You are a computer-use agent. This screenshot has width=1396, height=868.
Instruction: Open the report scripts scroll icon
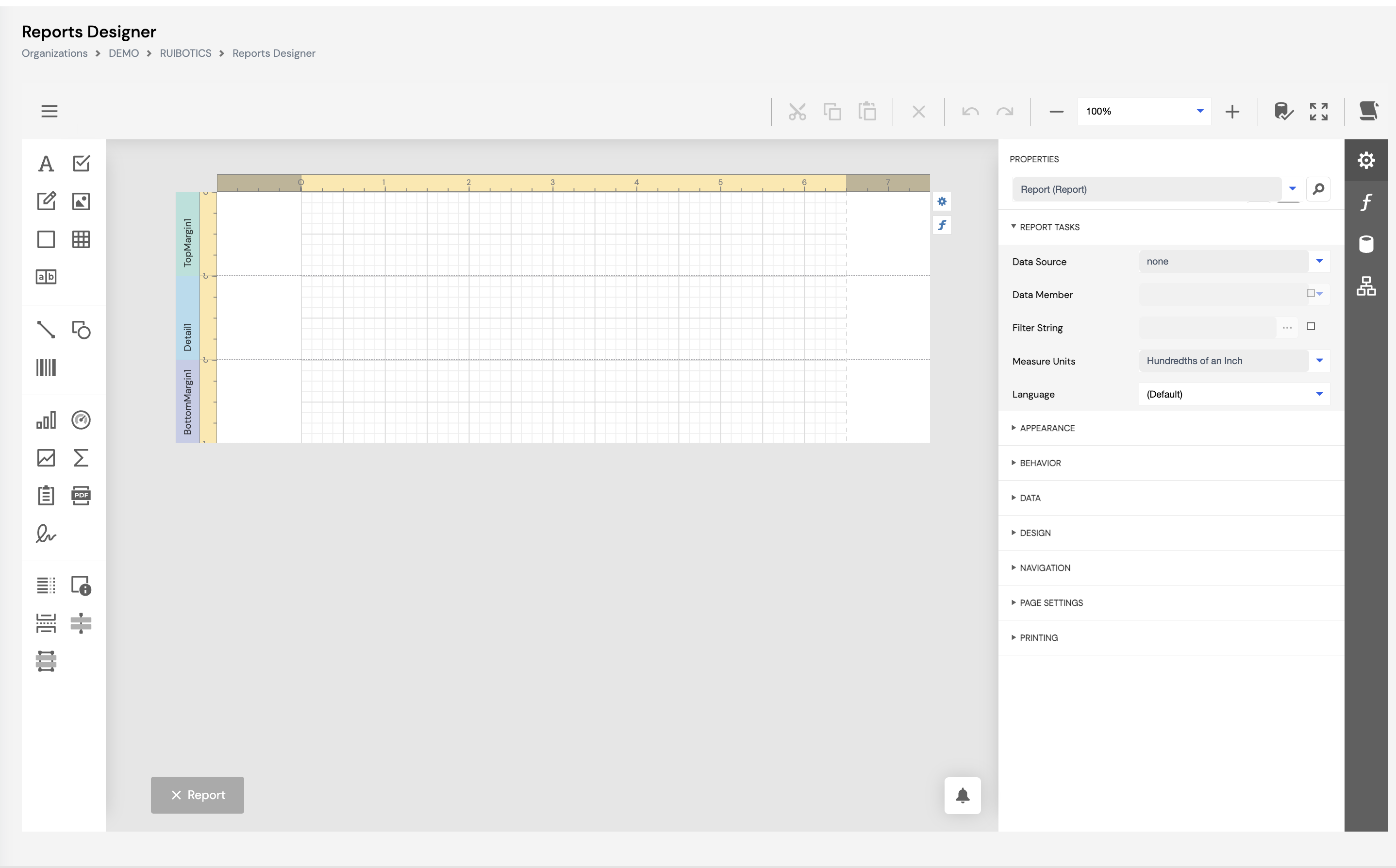click(x=1369, y=111)
